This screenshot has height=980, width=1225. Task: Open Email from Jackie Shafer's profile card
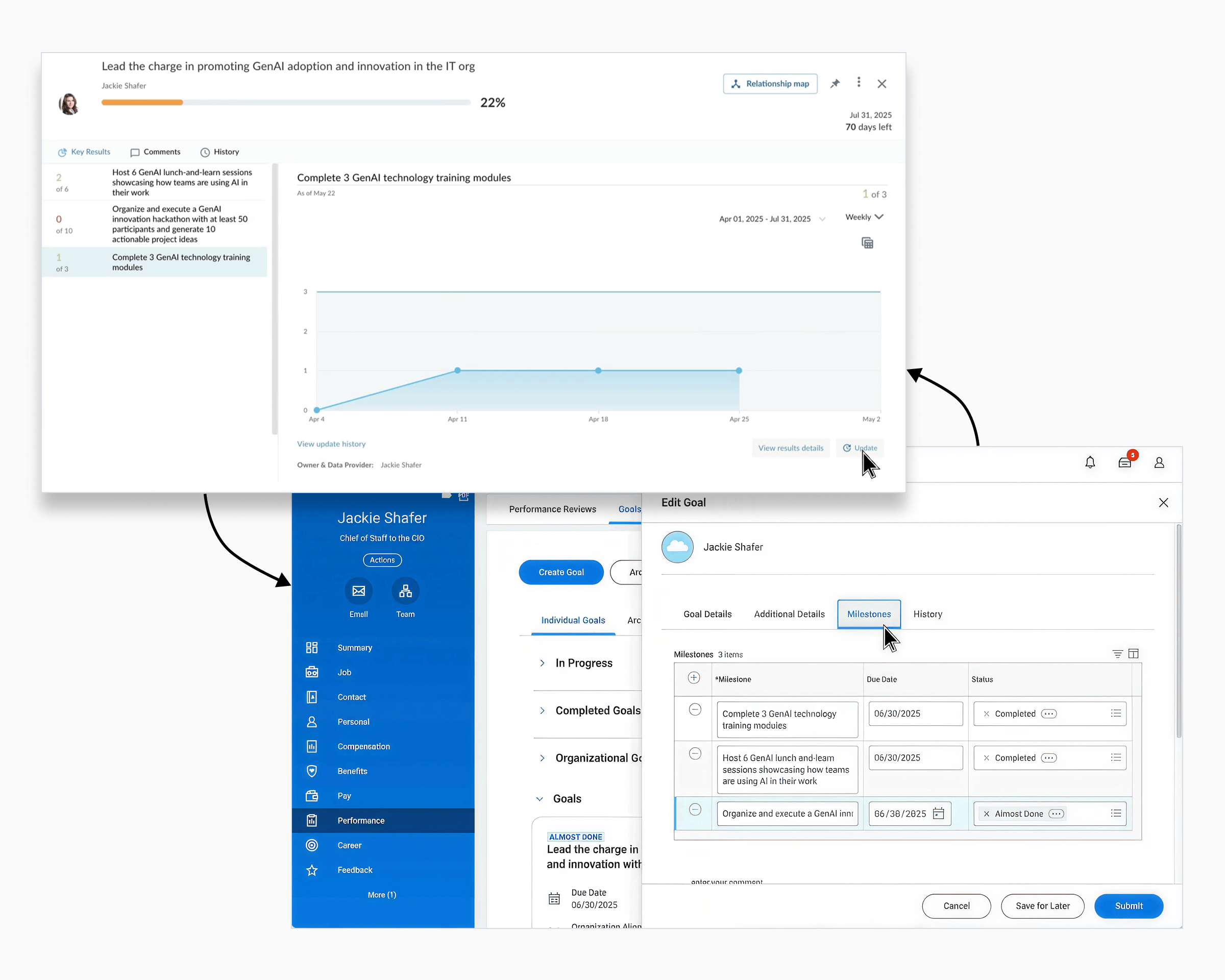(x=358, y=591)
